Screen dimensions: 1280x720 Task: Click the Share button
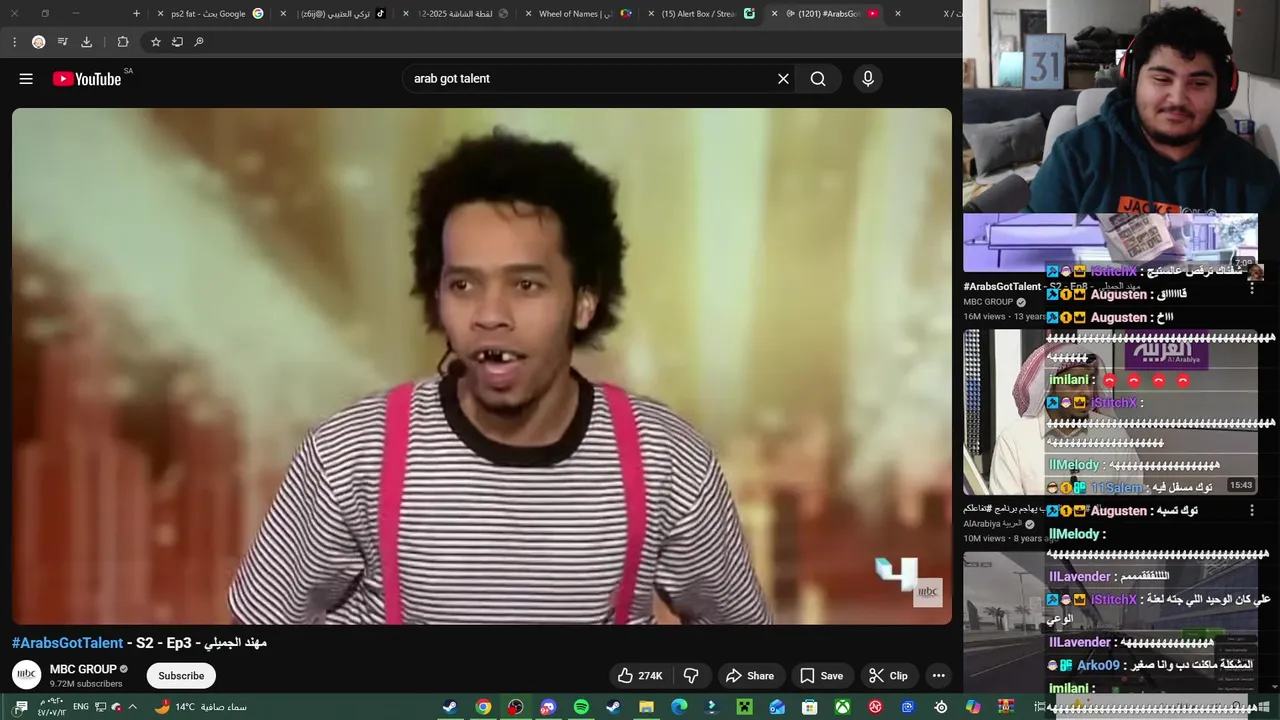[750, 676]
